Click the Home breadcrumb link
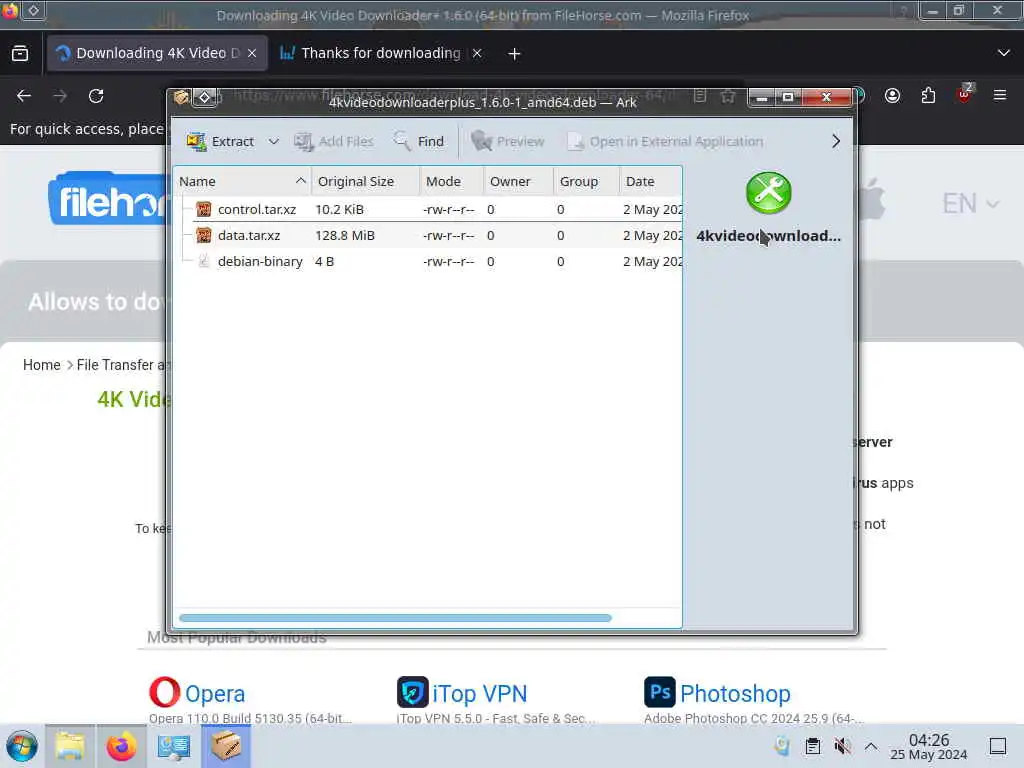Viewport: 1024px width, 768px height. pyautogui.click(x=42, y=364)
